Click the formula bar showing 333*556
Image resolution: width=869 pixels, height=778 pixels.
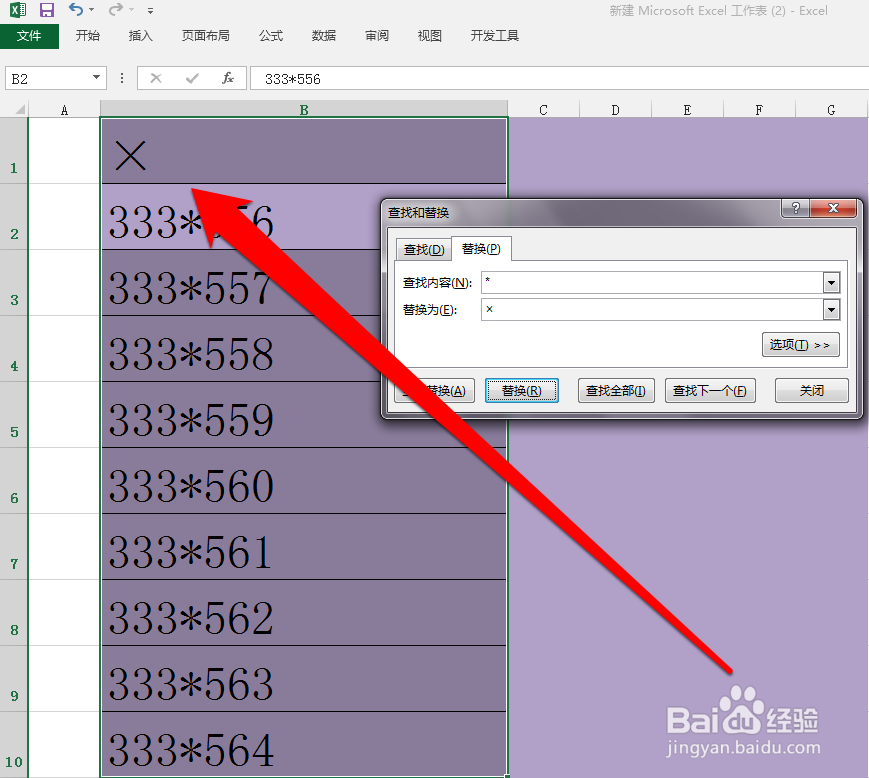pos(560,79)
